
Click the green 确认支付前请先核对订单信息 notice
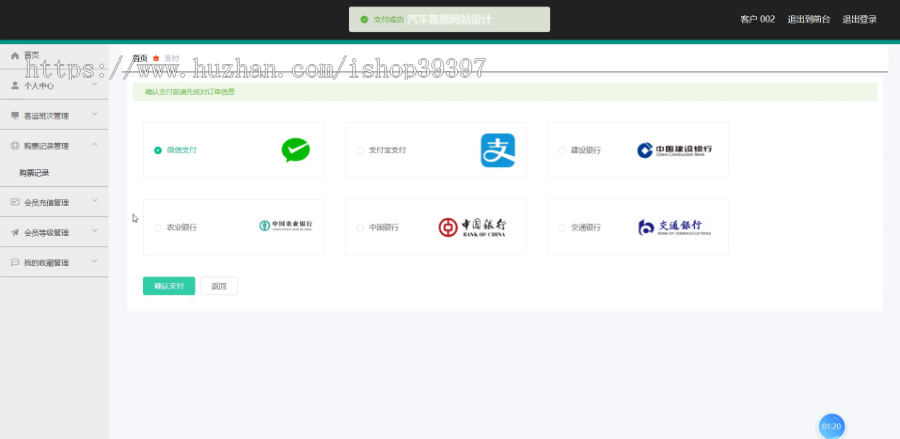point(505,92)
